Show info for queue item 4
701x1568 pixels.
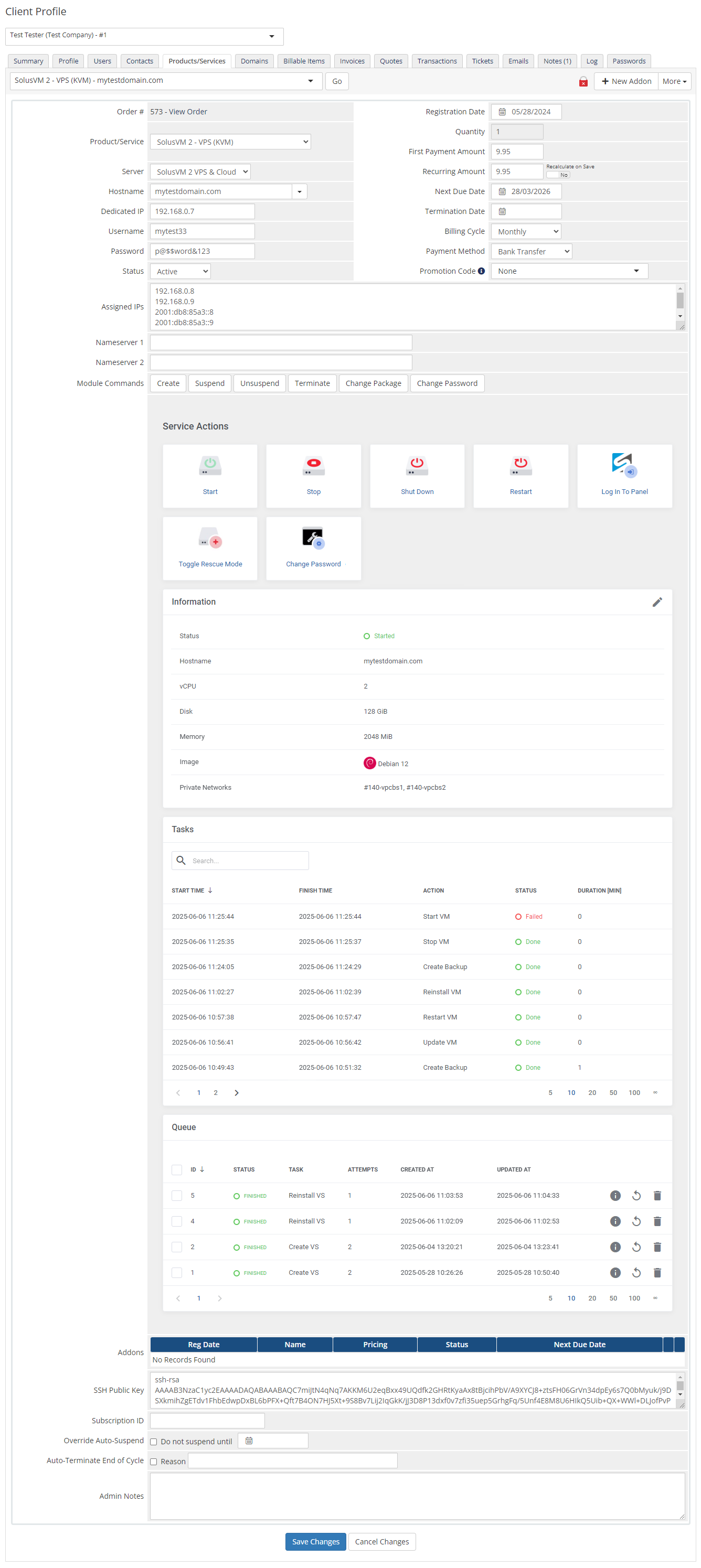pos(615,1221)
